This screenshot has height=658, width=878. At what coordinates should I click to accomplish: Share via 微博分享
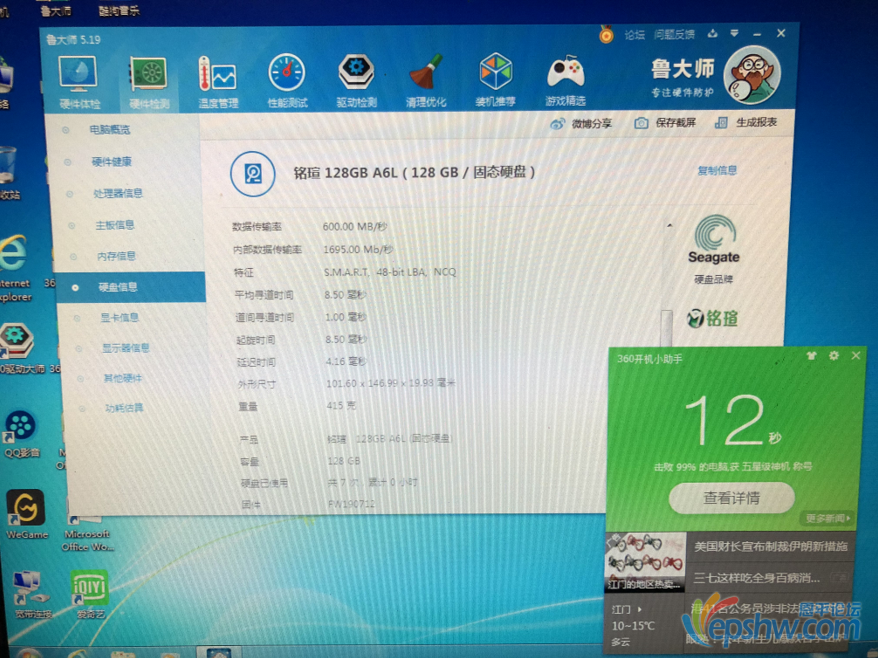click(x=581, y=123)
